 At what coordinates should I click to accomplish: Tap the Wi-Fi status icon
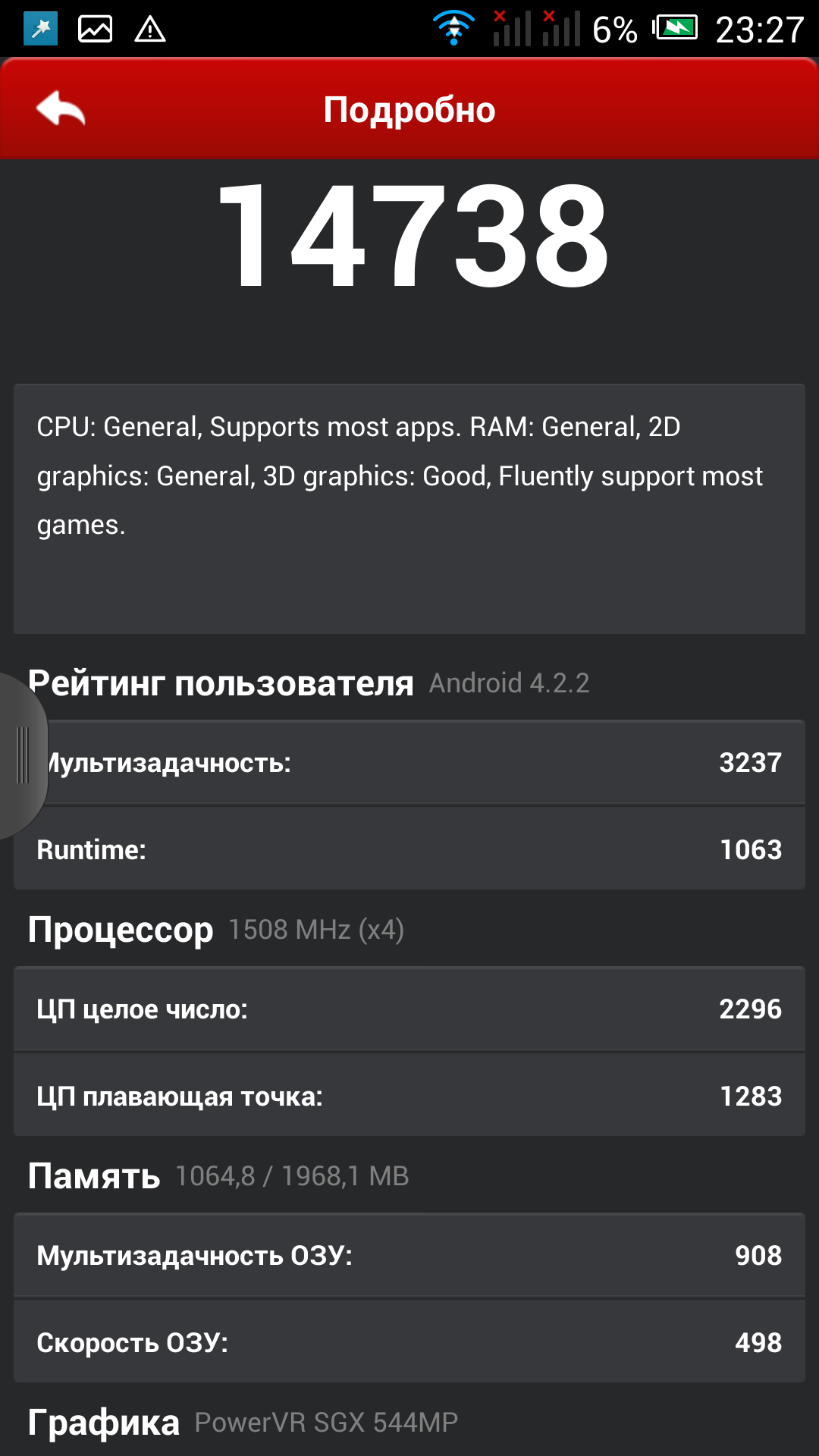point(453,29)
